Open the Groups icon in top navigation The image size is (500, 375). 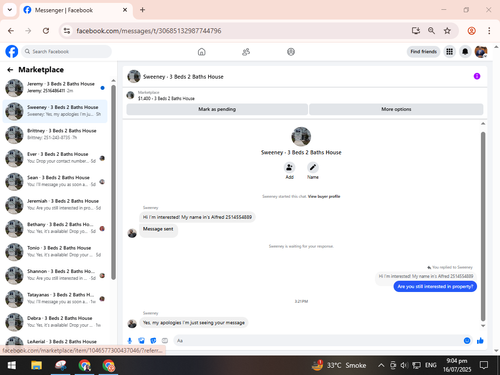(x=291, y=52)
